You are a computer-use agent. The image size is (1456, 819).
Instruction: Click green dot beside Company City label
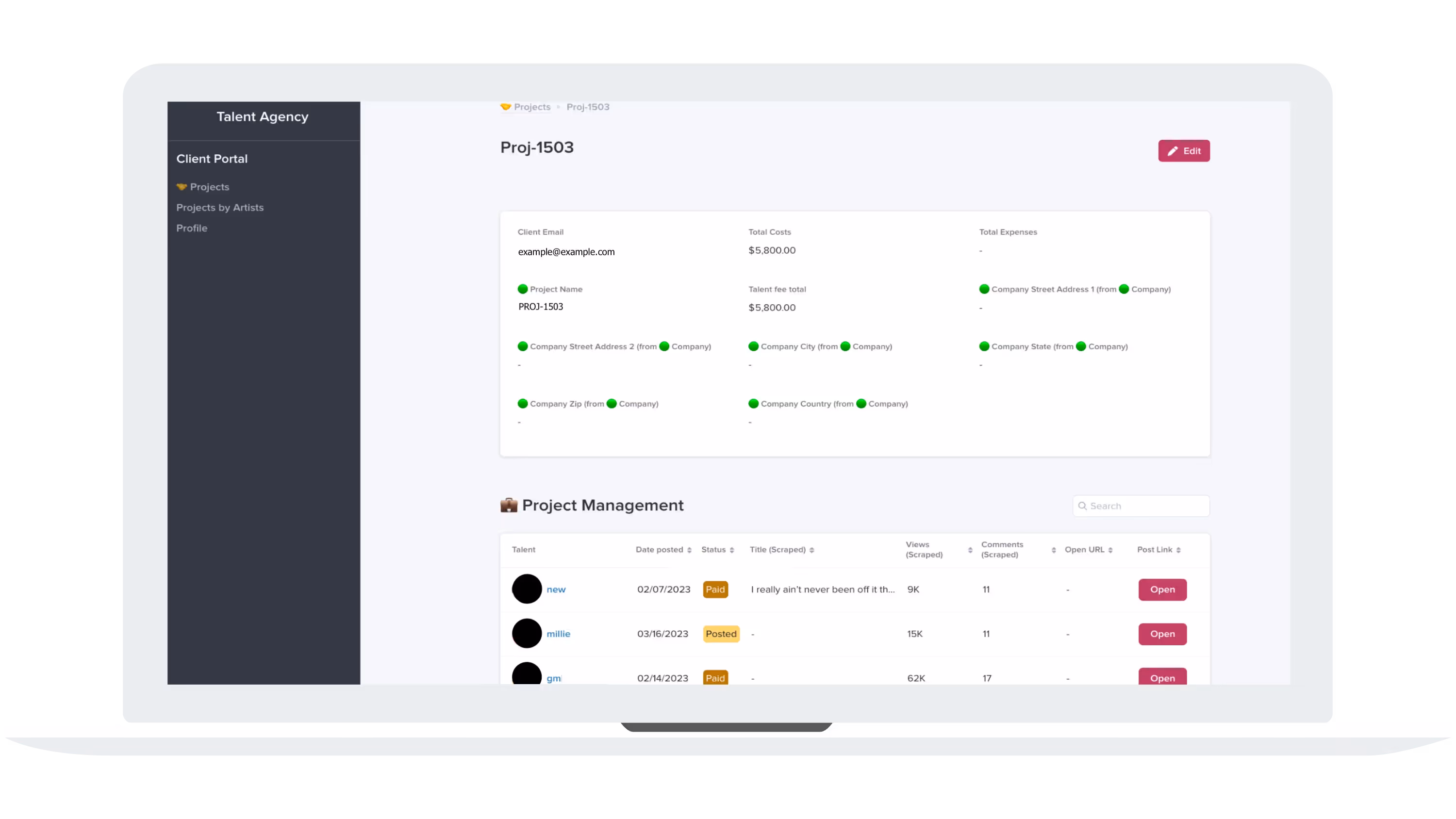point(753,346)
